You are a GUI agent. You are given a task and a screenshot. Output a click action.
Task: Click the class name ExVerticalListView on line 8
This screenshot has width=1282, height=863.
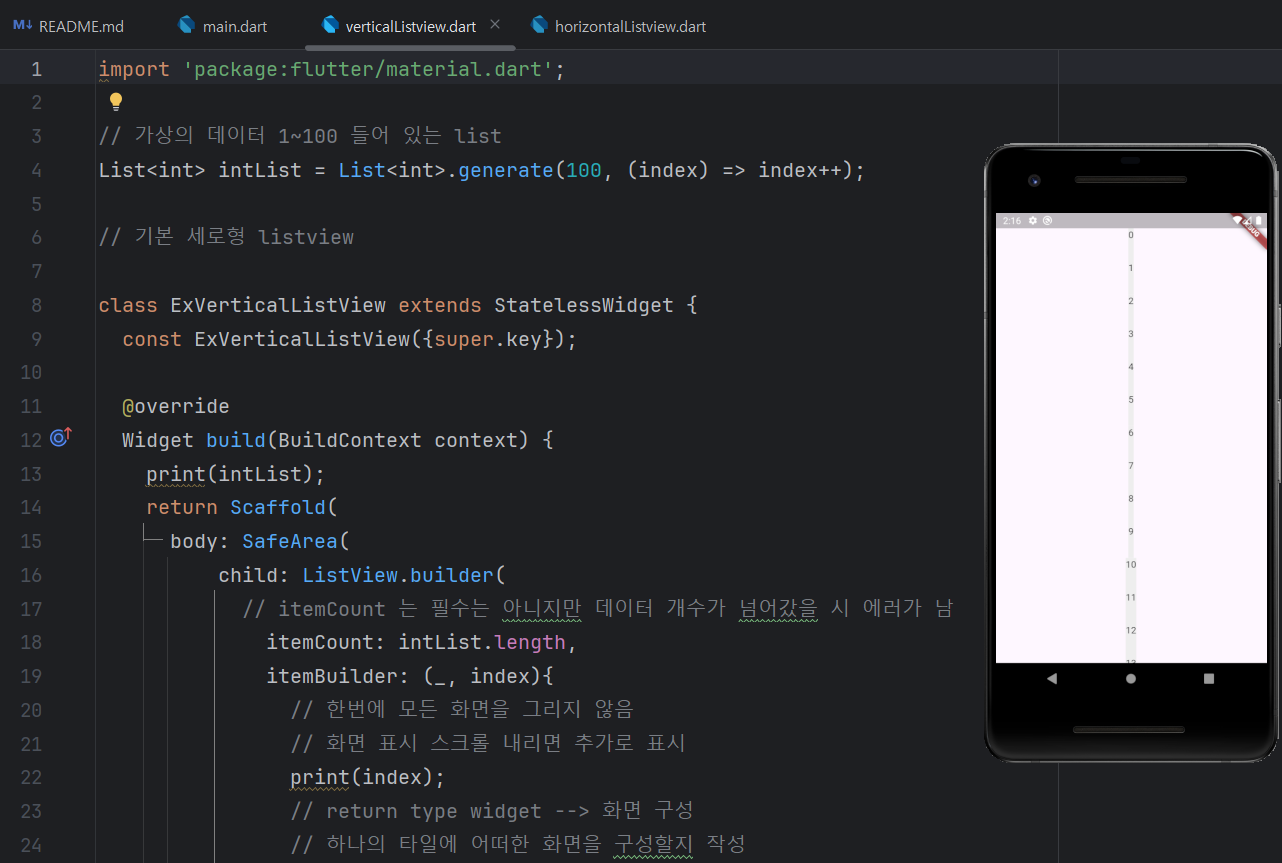(278, 305)
